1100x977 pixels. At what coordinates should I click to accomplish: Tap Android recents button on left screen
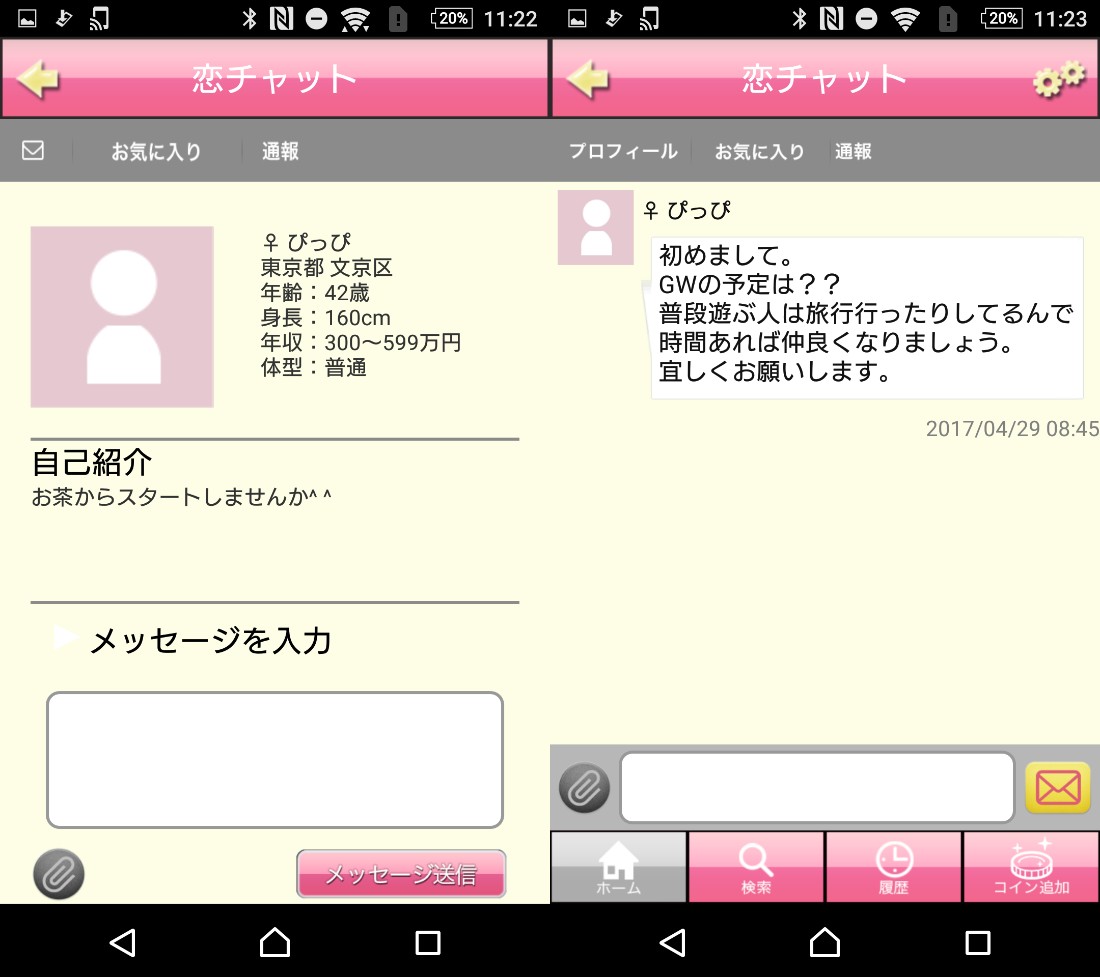tap(428, 943)
